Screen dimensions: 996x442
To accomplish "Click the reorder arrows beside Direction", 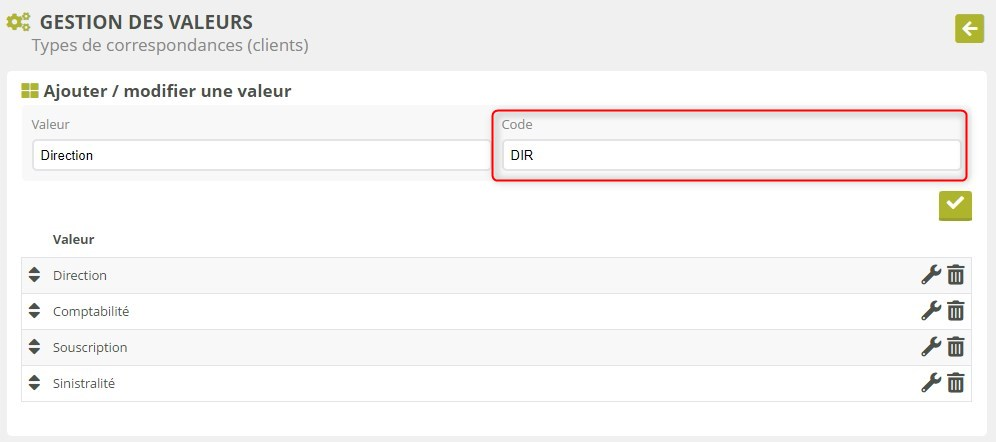I will [34, 275].
